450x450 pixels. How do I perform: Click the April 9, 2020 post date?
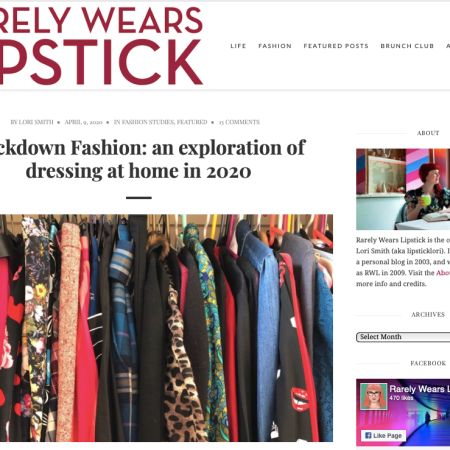tap(83, 122)
